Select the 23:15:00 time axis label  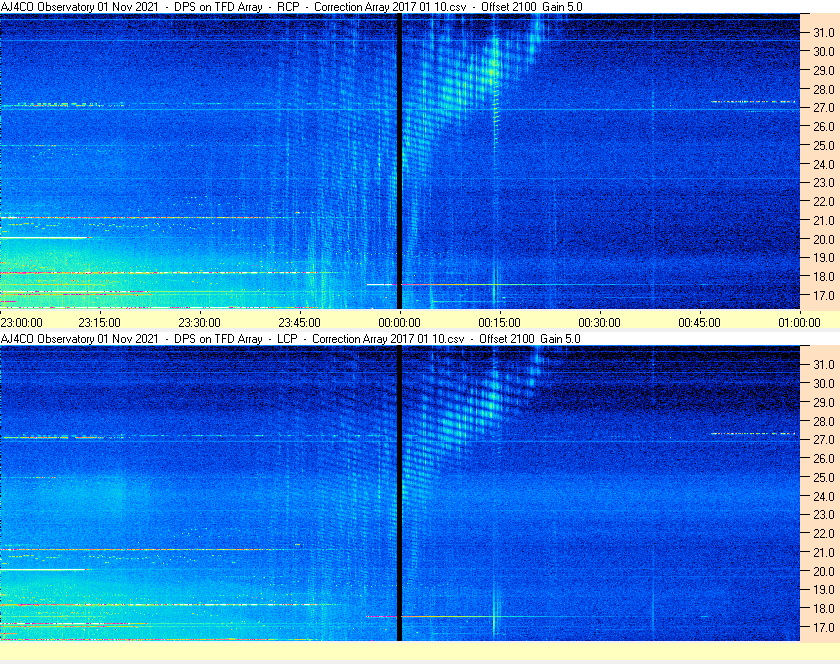pyautogui.click(x=100, y=323)
